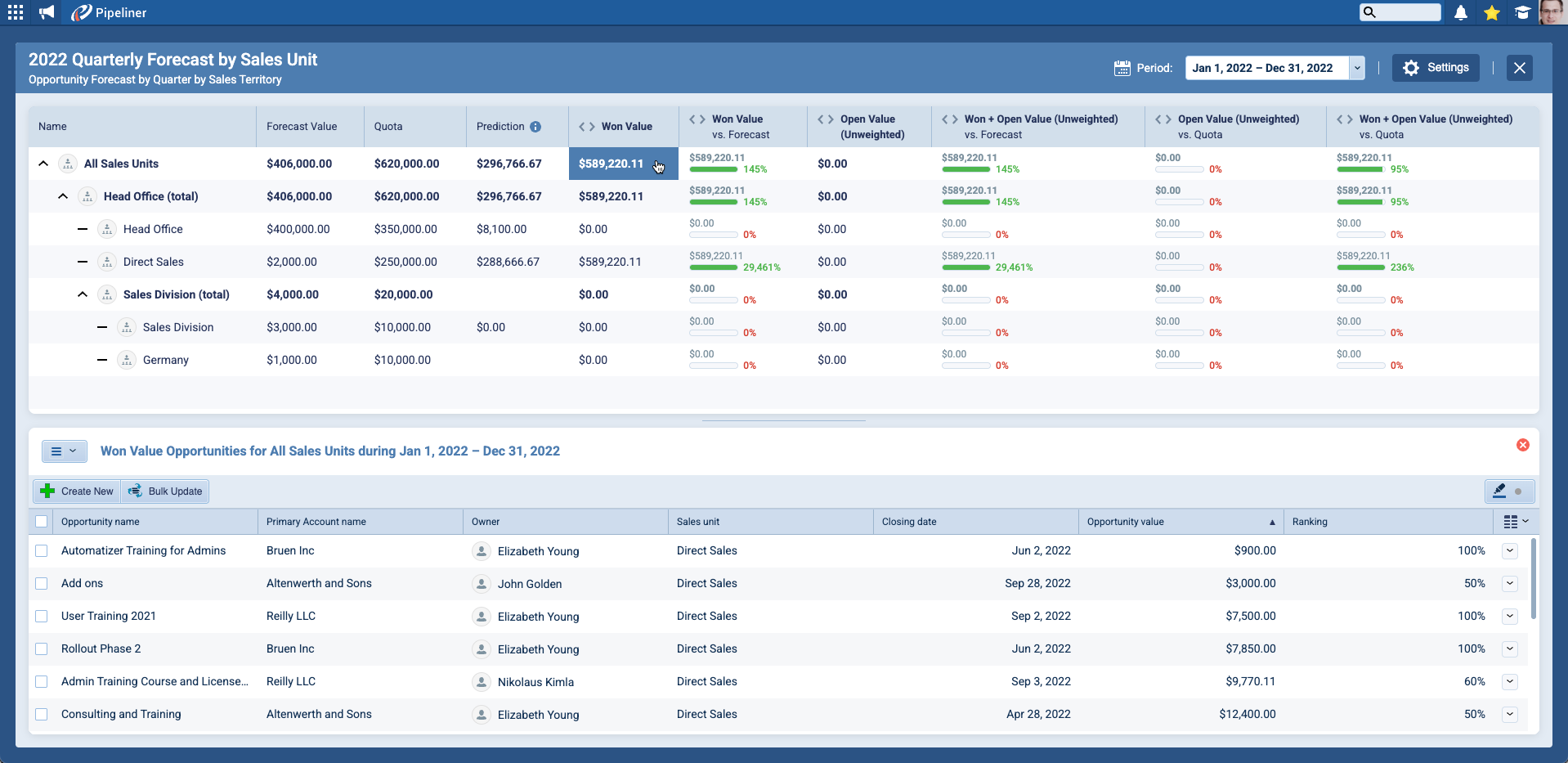1568x763 pixels.
Task: Click the red close icon on opportunities panel
Action: pos(1523,445)
